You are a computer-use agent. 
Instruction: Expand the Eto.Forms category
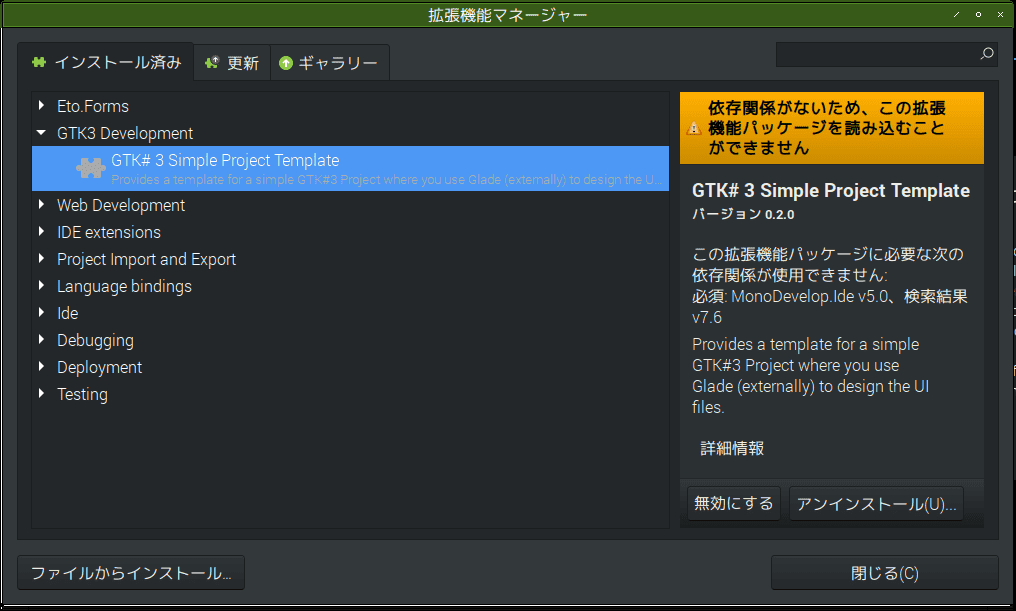pos(40,106)
